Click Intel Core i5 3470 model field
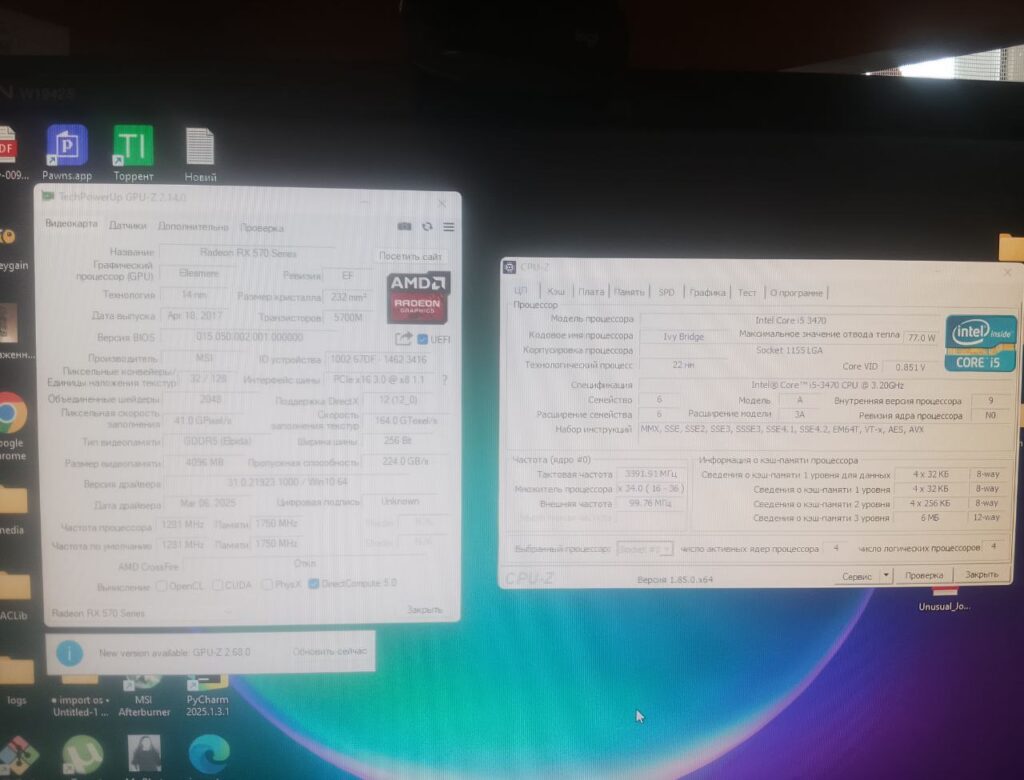Screen dimensions: 1024x780 coord(791,320)
